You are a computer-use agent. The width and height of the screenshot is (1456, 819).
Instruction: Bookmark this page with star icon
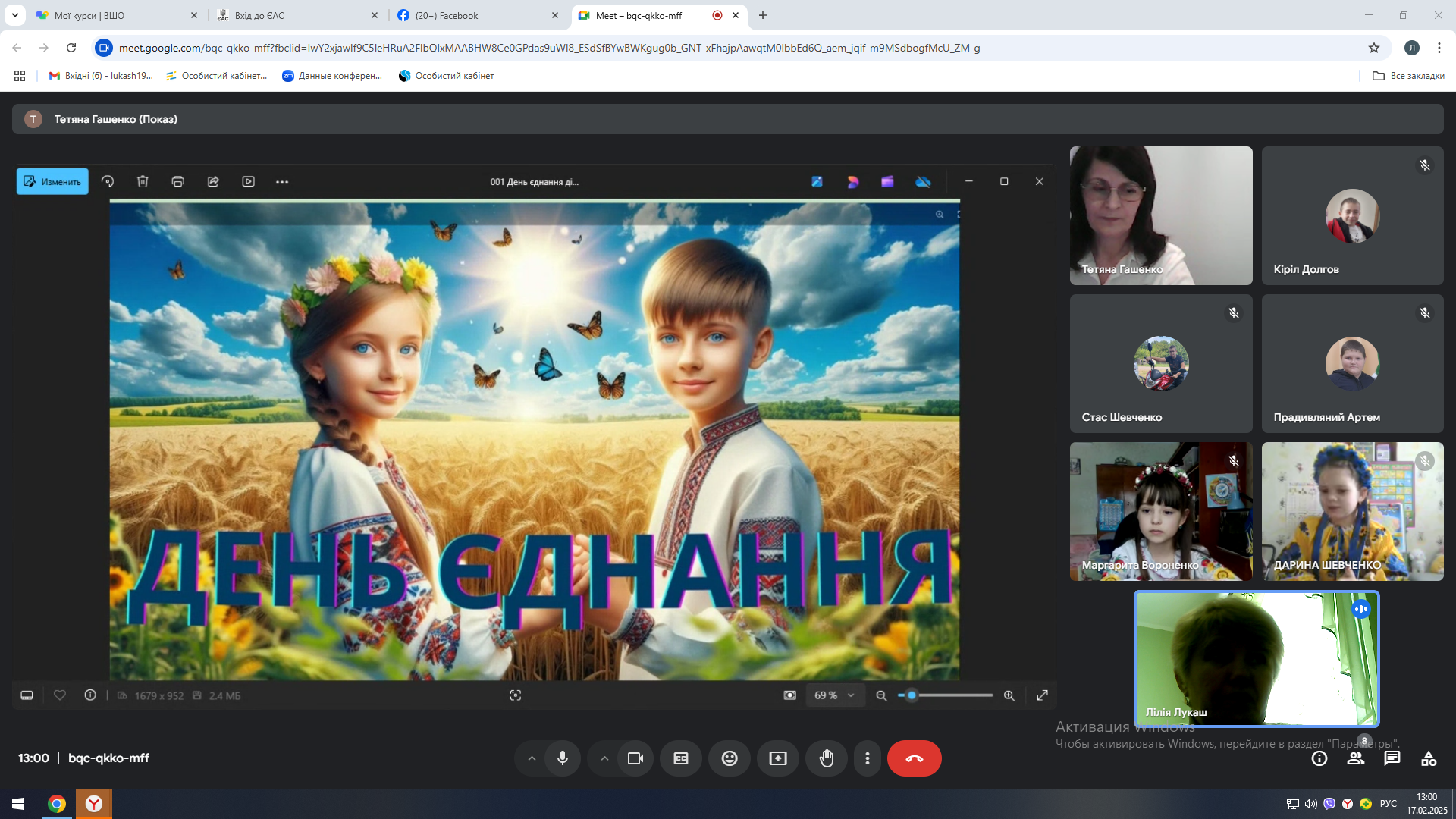pyautogui.click(x=1373, y=48)
